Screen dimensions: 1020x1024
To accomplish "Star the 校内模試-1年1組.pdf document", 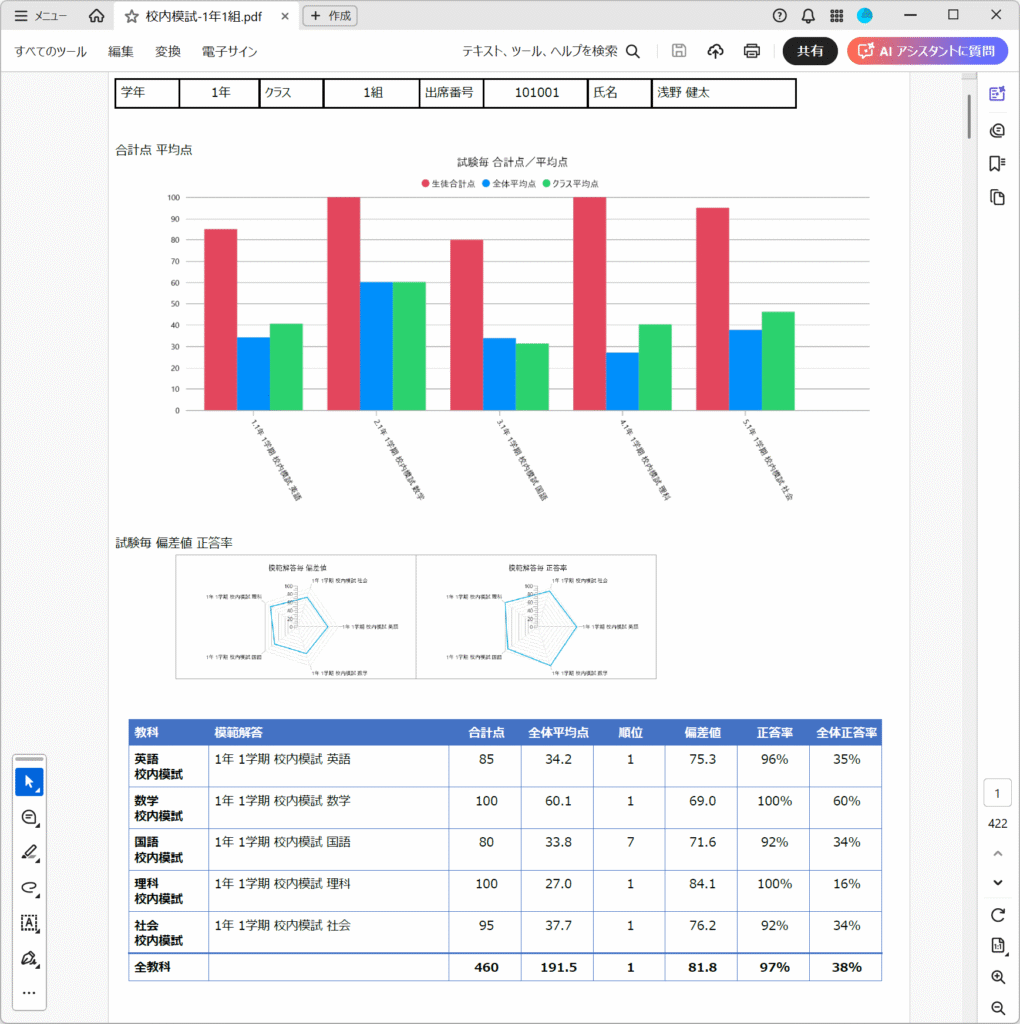I will pyautogui.click(x=131, y=16).
